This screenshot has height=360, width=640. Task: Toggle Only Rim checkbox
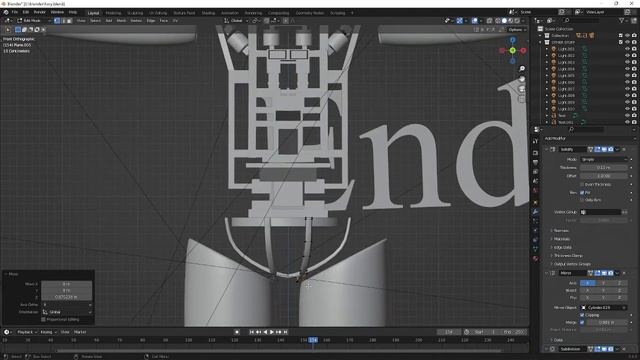coord(582,200)
